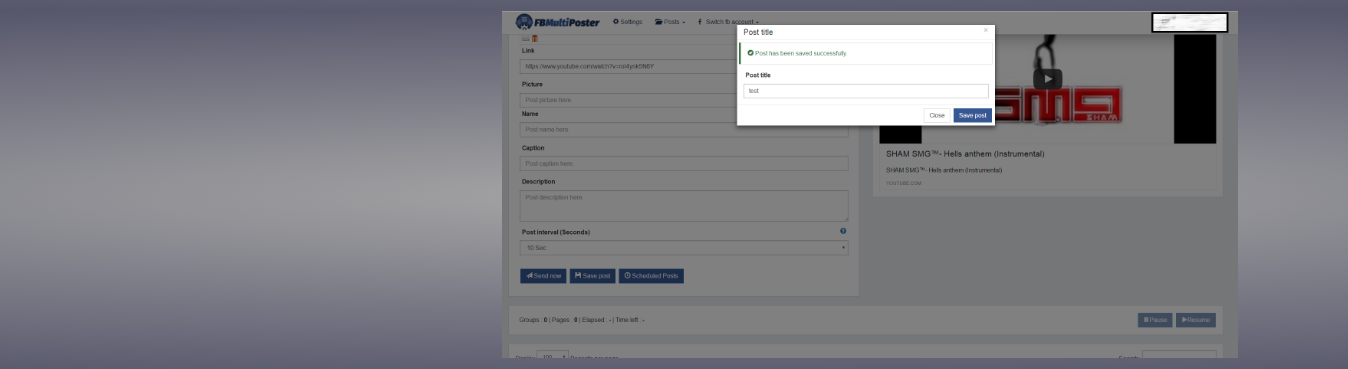Click the Close button in the dialog
This screenshot has width=1348, height=369.
click(x=937, y=116)
